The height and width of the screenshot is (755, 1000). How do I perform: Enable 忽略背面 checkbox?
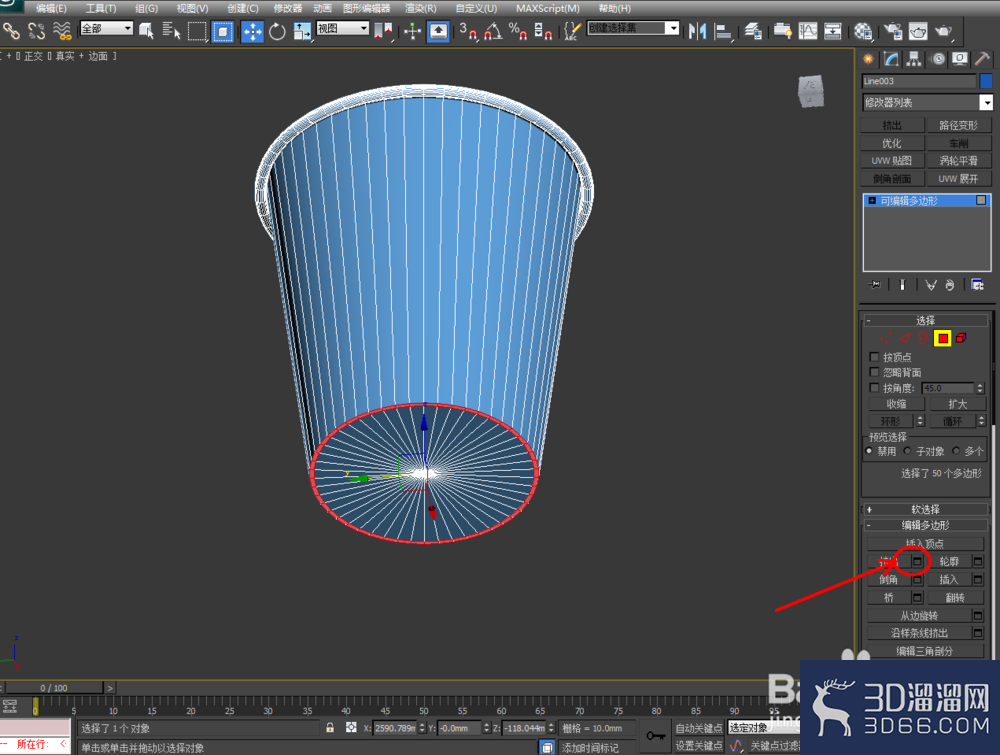874,372
